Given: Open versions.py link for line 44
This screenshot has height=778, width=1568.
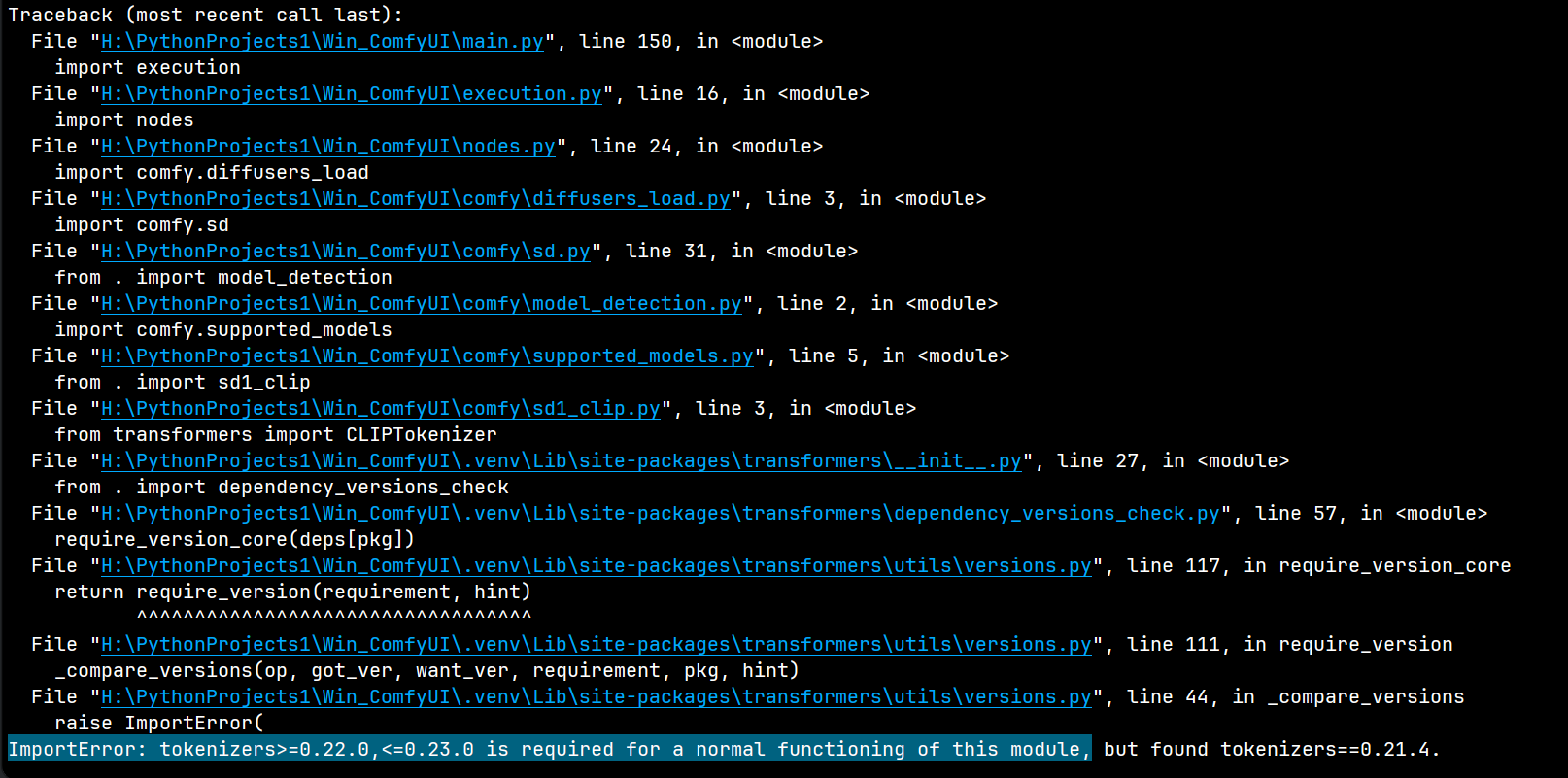Looking at the screenshot, I should click(597, 697).
